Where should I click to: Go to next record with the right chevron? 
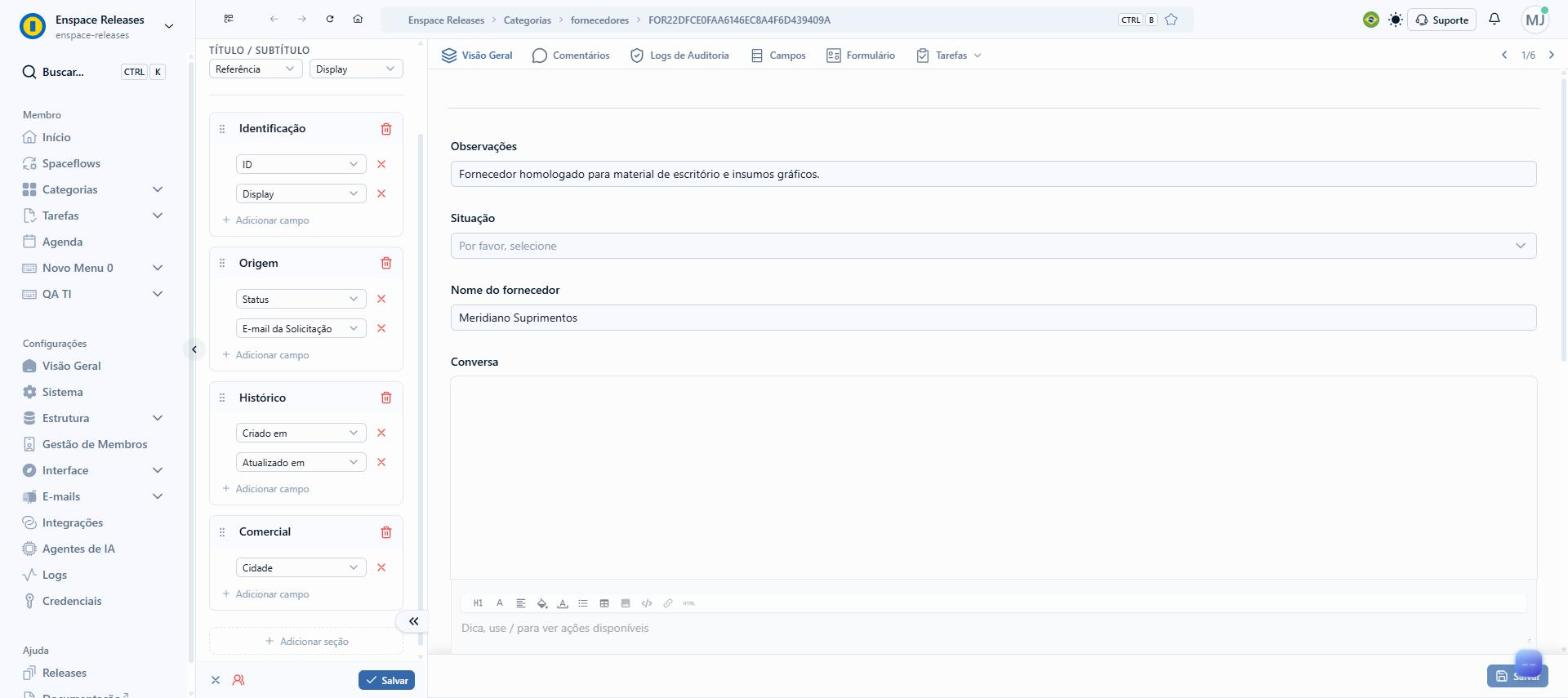[1551, 55]
